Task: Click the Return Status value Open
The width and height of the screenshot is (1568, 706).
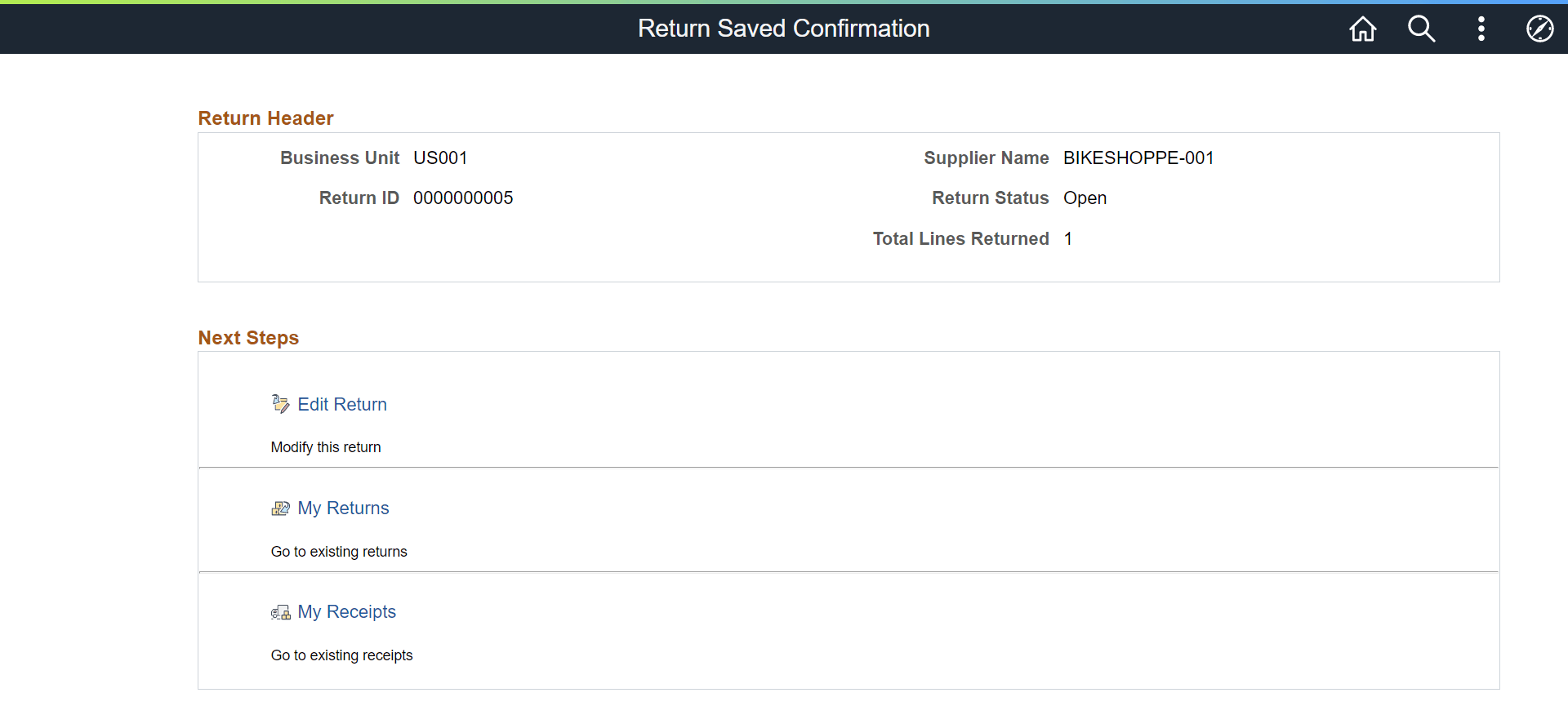Action: click(1085, 198)
